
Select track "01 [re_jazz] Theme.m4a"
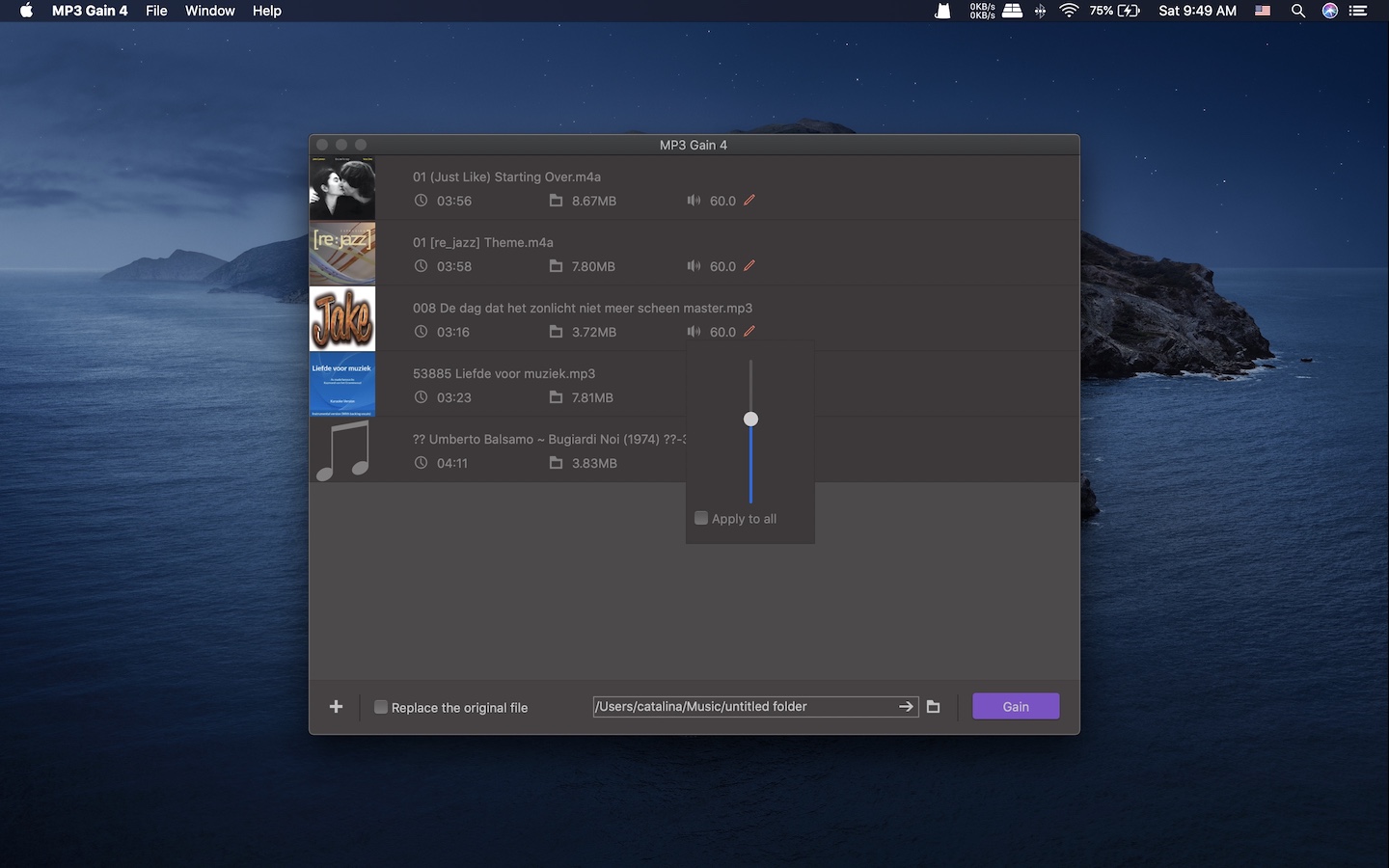(483, 242)
